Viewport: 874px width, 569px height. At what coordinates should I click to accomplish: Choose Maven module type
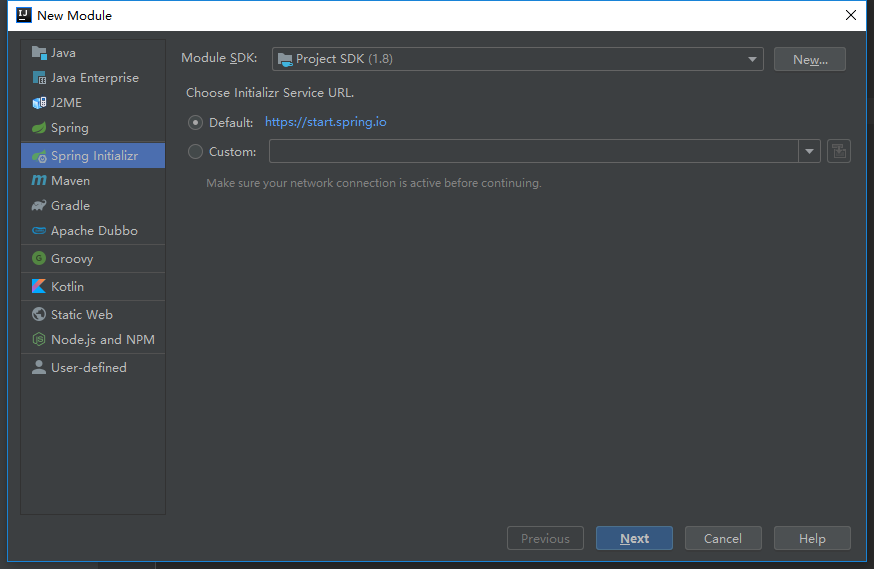click(x=93, y=181)
